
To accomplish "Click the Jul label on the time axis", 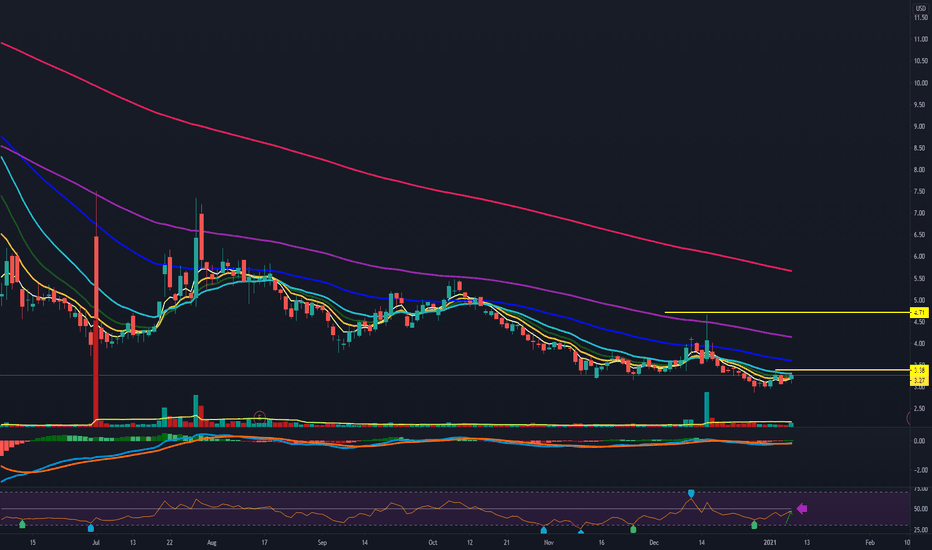I will point(96,542).
